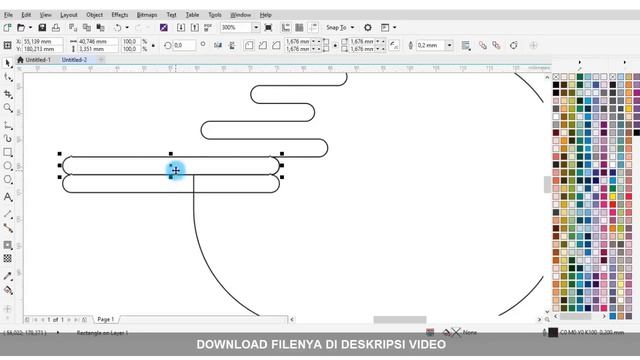Click the black outline swatch in status bar
The image size is (640, 360).
pos(553,332)
